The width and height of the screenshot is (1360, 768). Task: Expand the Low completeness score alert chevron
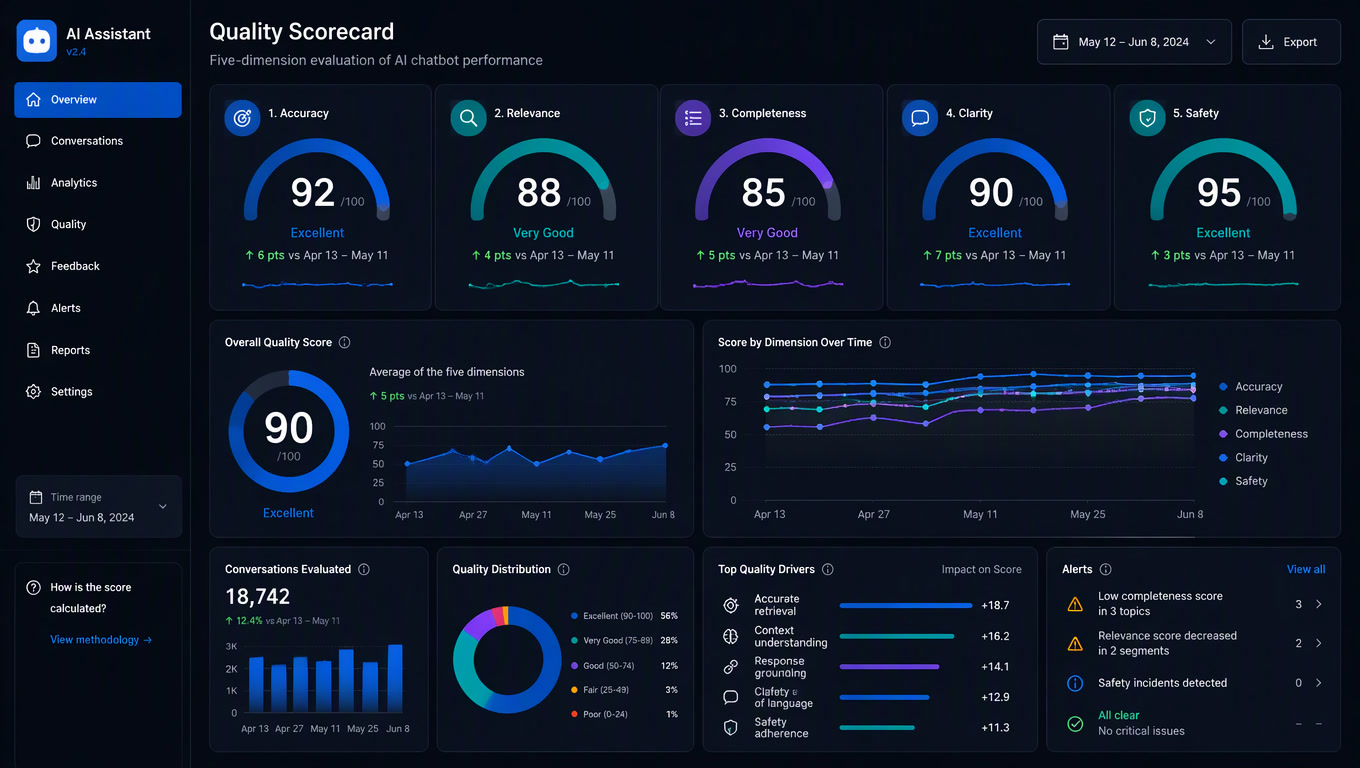[x=1319, y=604]
